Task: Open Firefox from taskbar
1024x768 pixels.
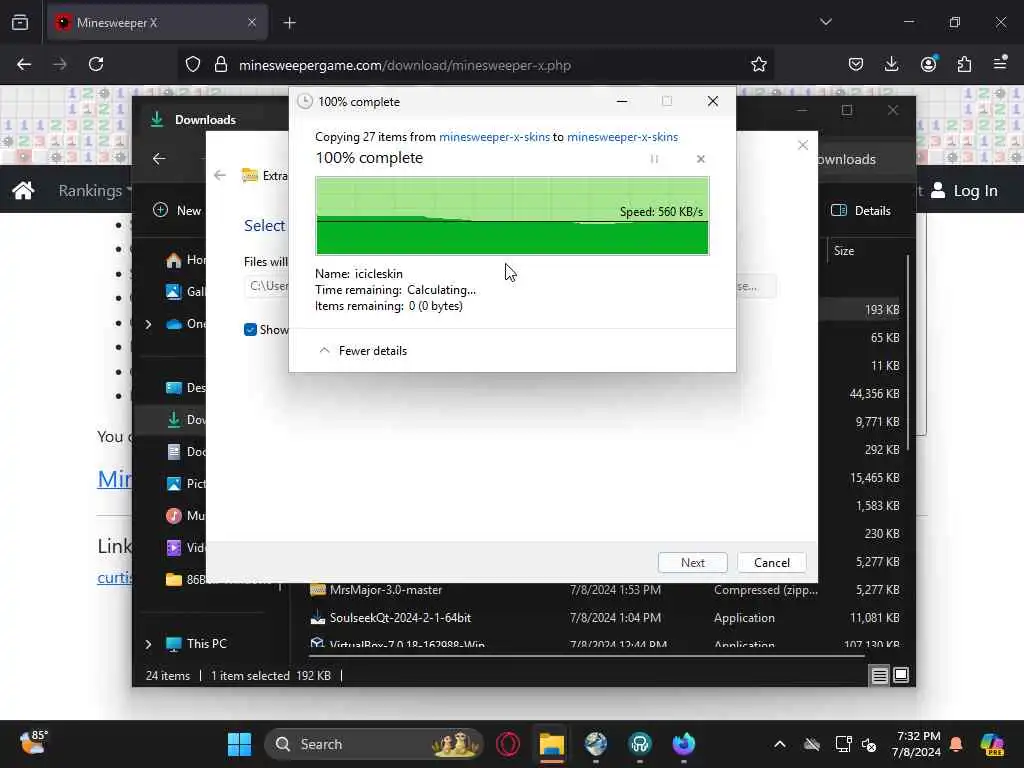Action: pos(684,744)
